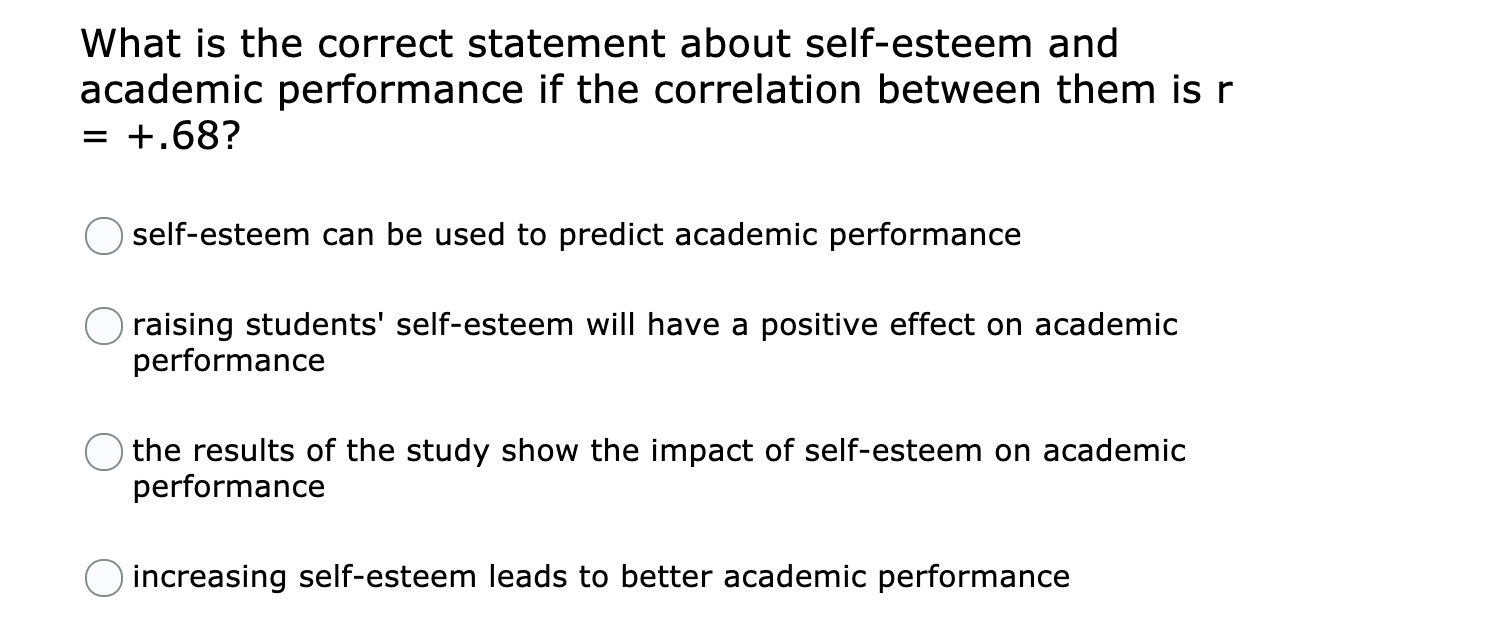Pick the 'increasing self-esteem leads to better' option
Image resolution: width=1502 pixels, height=643 pixels.
(103, 578)
